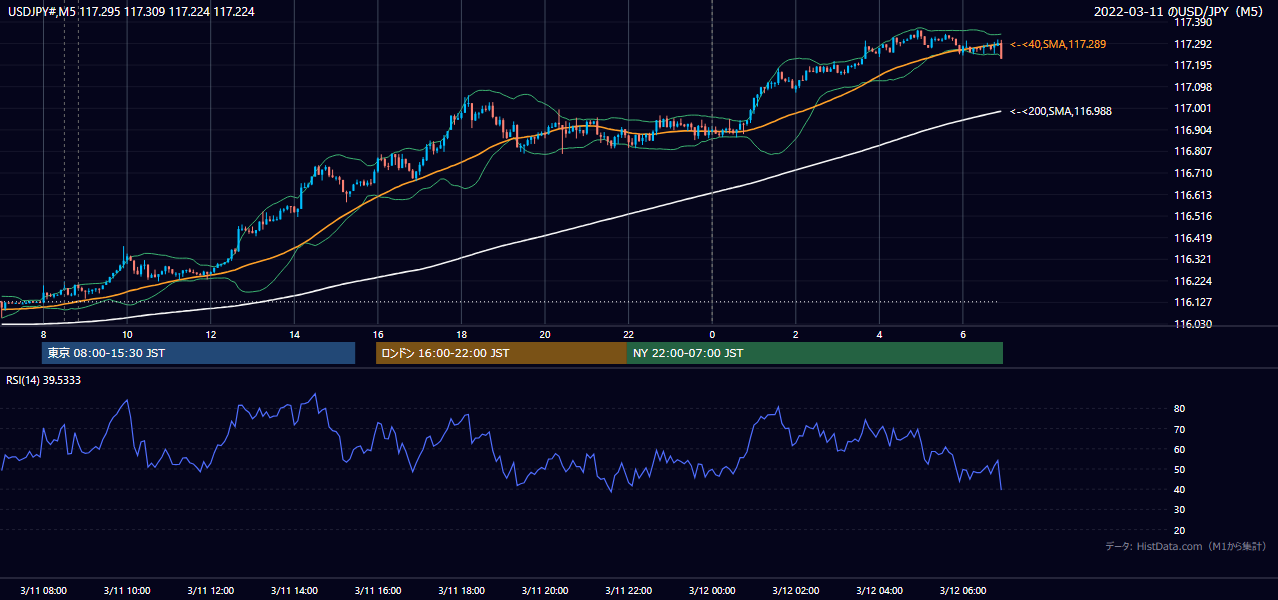Click hour 18 on the price chart time axis
Image resolution: width=1278 pixels, height=600 pixels.
coord(461,334)
